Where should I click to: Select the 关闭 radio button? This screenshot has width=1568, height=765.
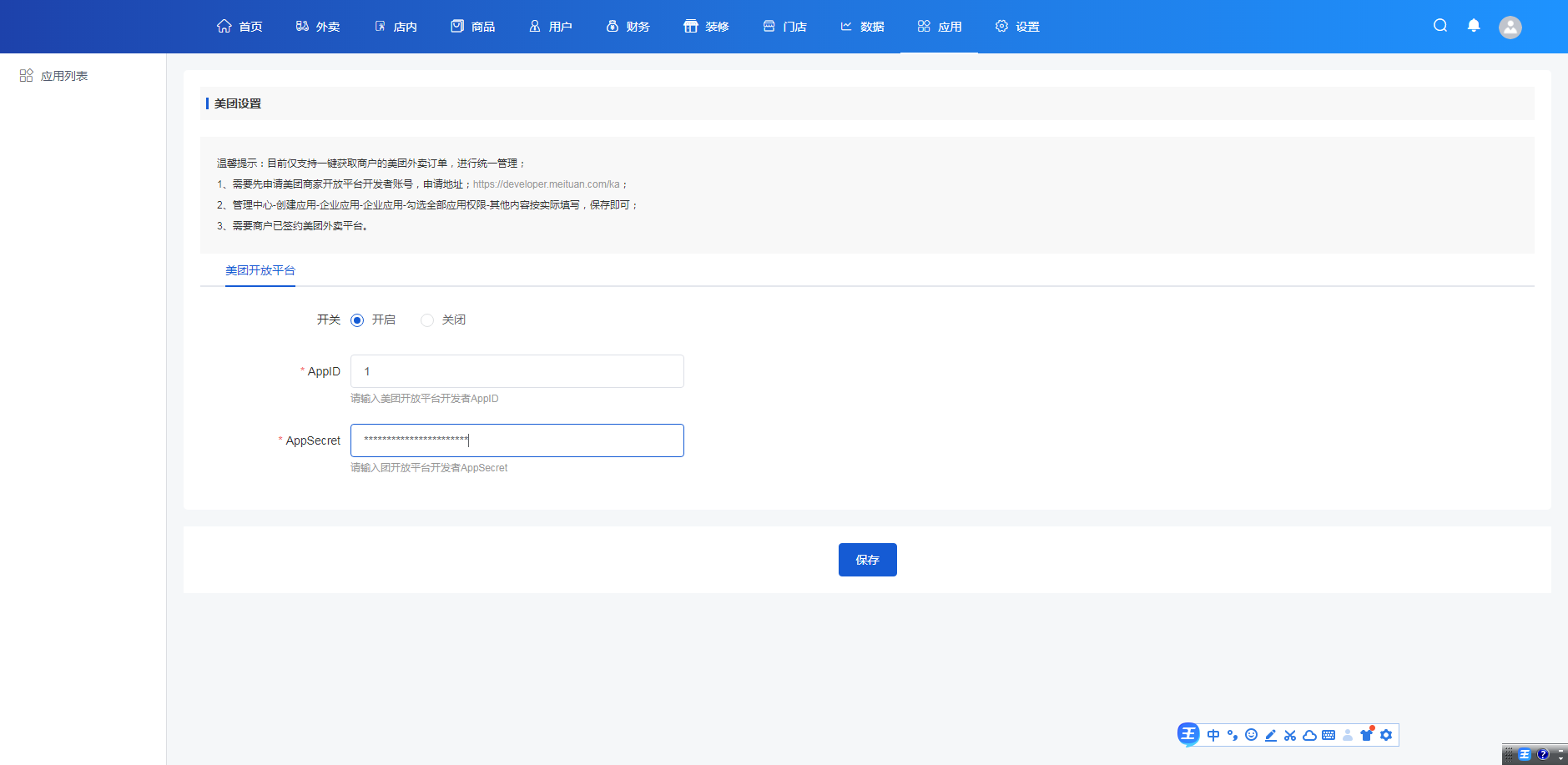tap(427, 320)
